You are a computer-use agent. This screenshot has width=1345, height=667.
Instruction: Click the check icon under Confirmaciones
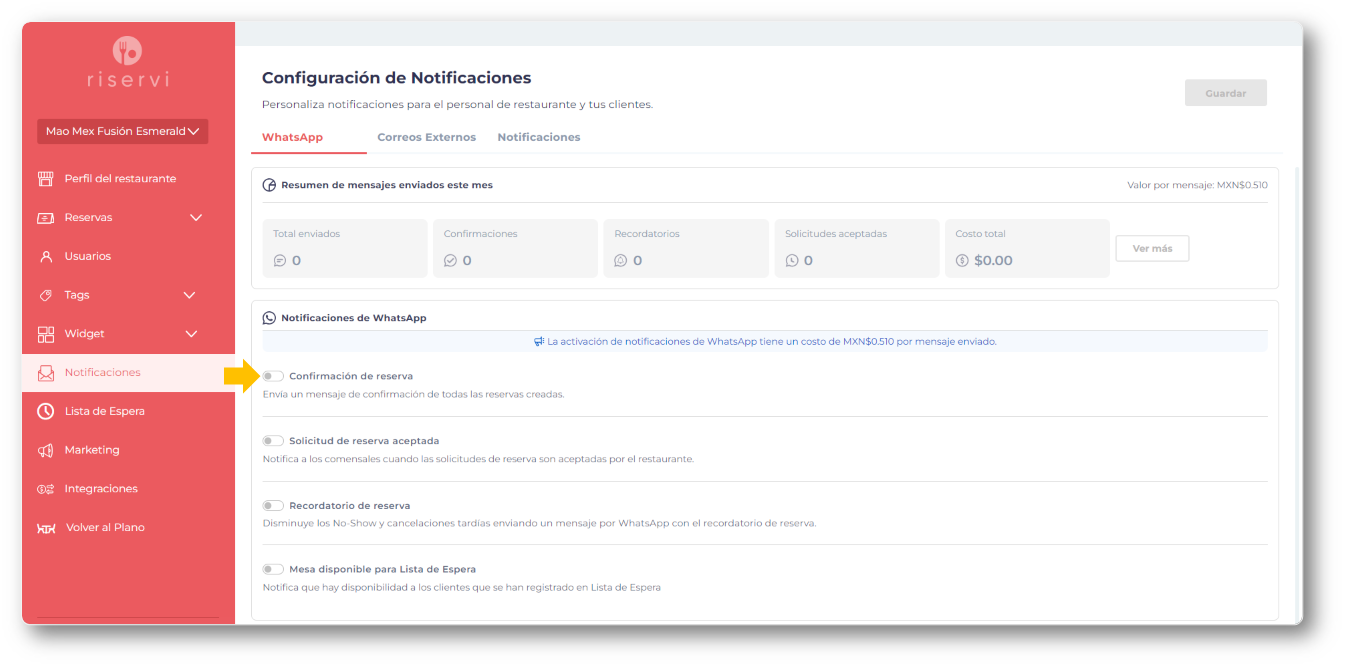click(x=450, y=260)
